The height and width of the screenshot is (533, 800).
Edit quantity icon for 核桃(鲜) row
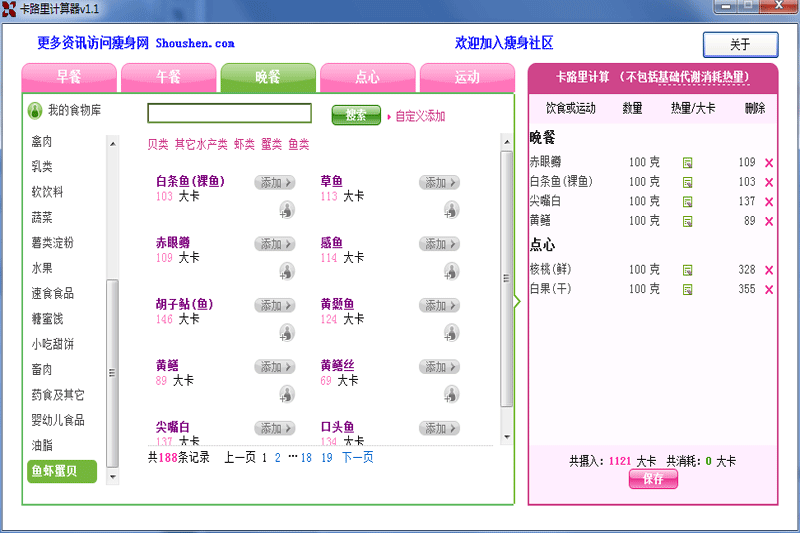point(687,270)
